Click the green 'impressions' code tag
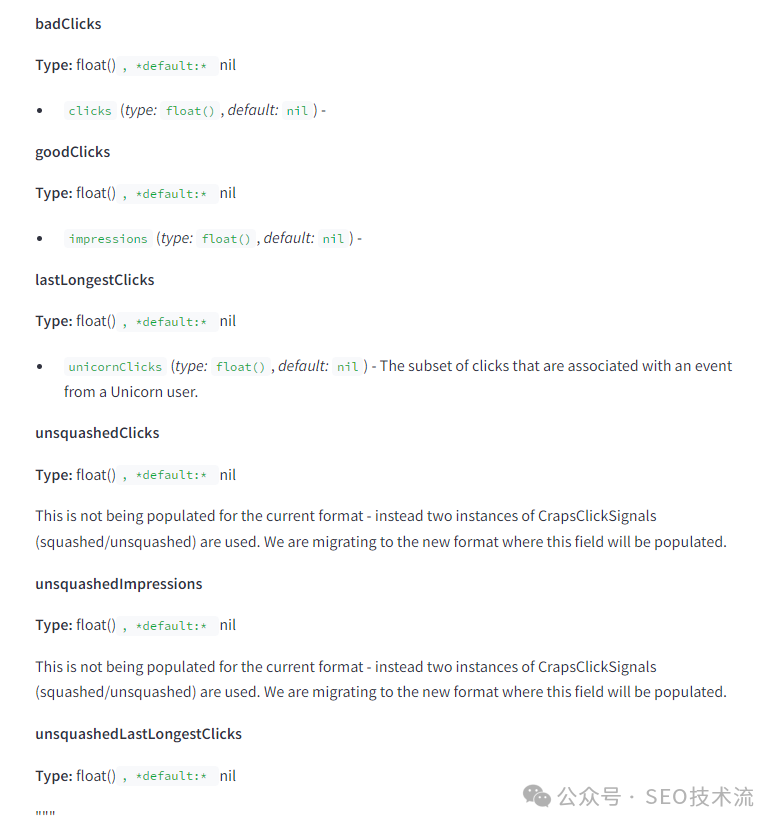 108,239
